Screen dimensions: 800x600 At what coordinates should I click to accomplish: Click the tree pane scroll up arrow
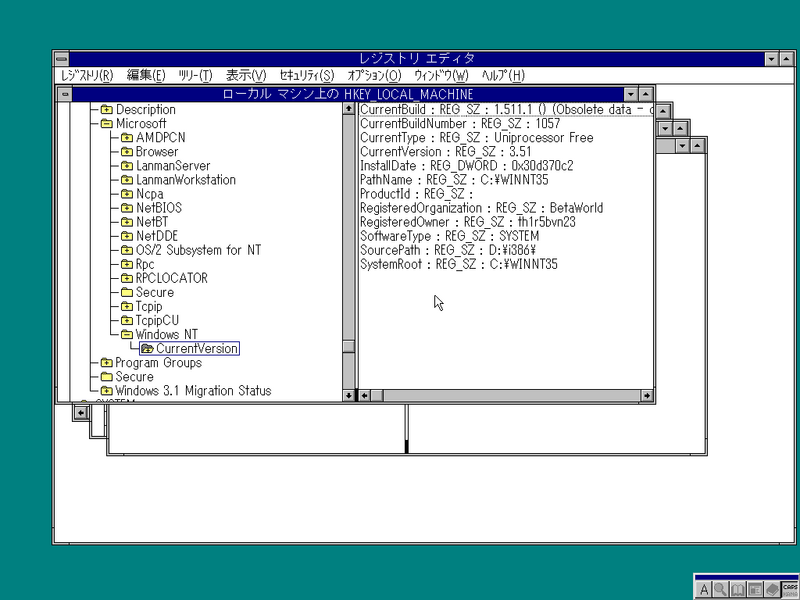349,108
